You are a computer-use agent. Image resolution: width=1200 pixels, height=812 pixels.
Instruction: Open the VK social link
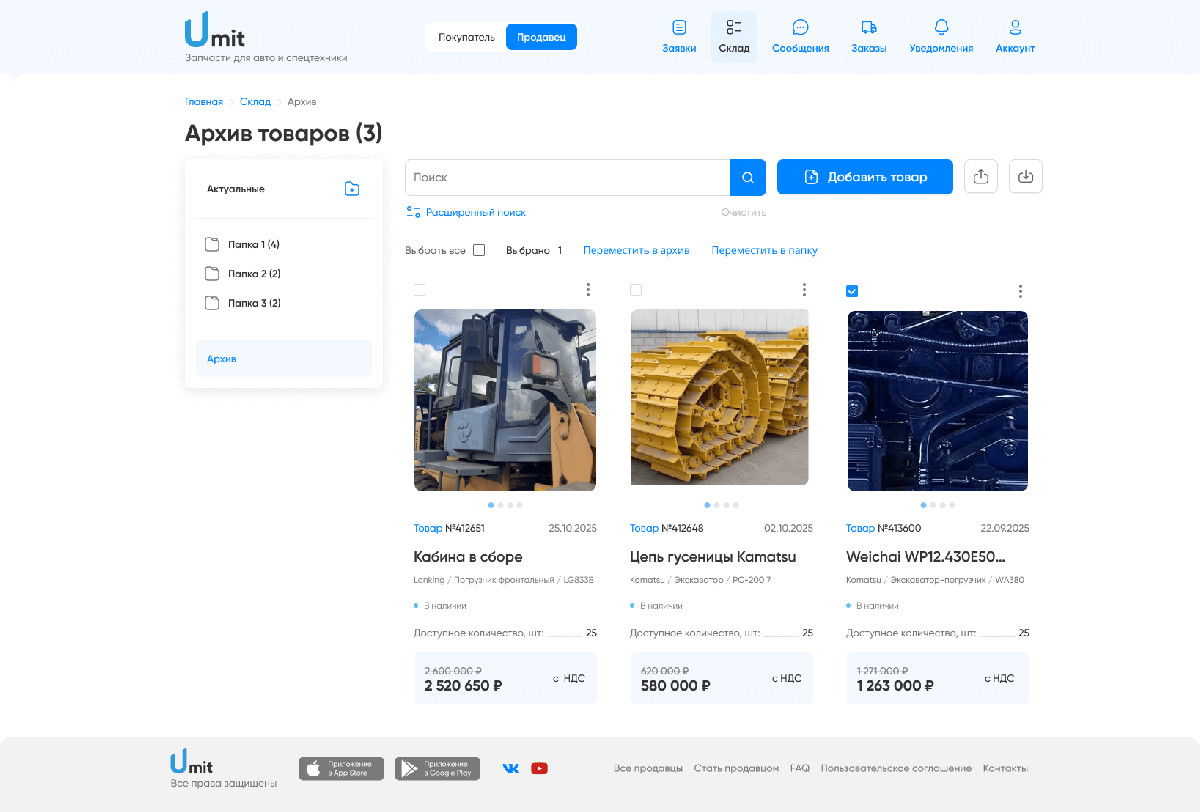pos(511,768)
